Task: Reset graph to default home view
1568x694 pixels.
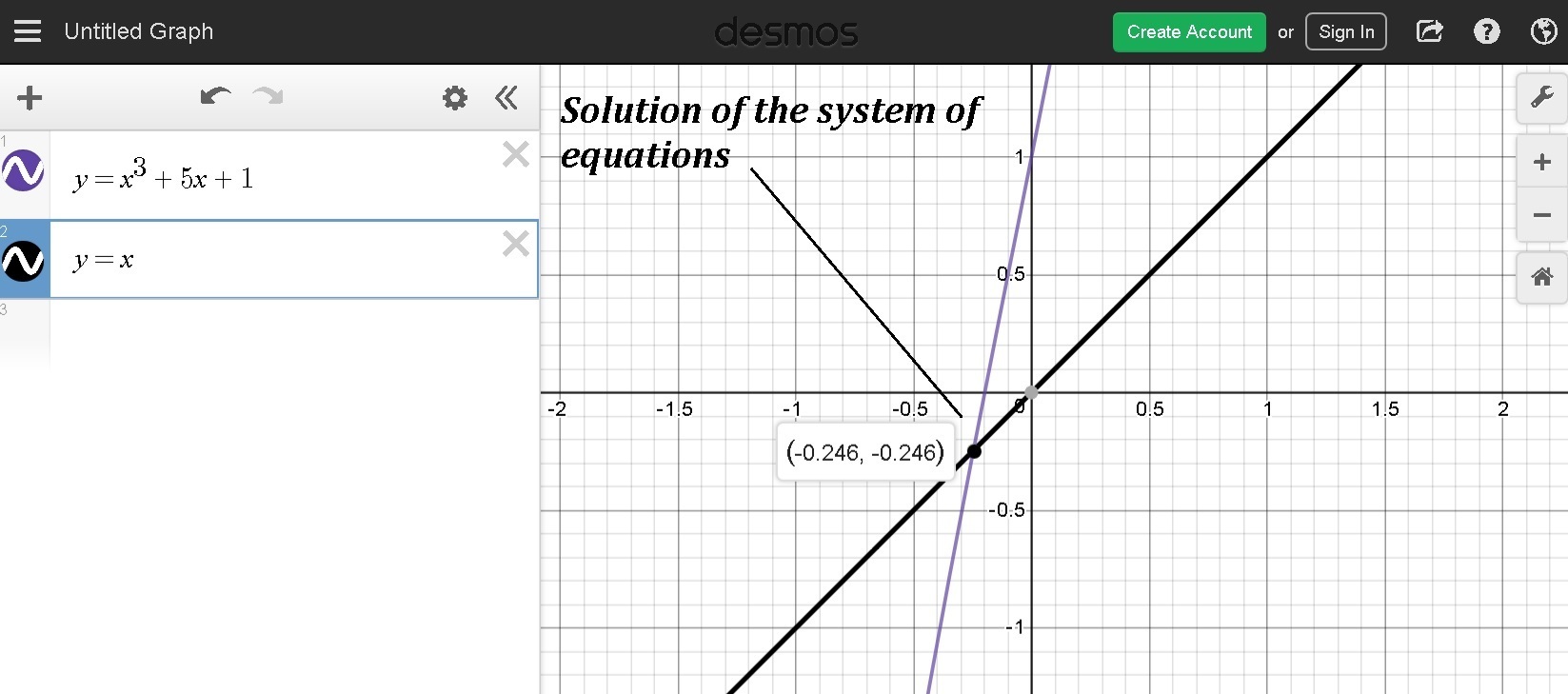Action: [1541, 278]
